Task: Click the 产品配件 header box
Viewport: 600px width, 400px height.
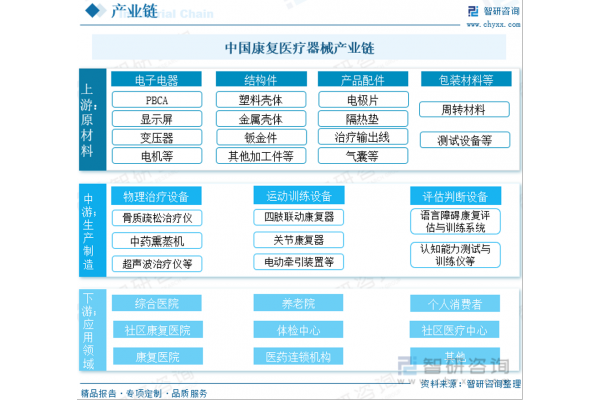Action: click(x=362, y=79)
